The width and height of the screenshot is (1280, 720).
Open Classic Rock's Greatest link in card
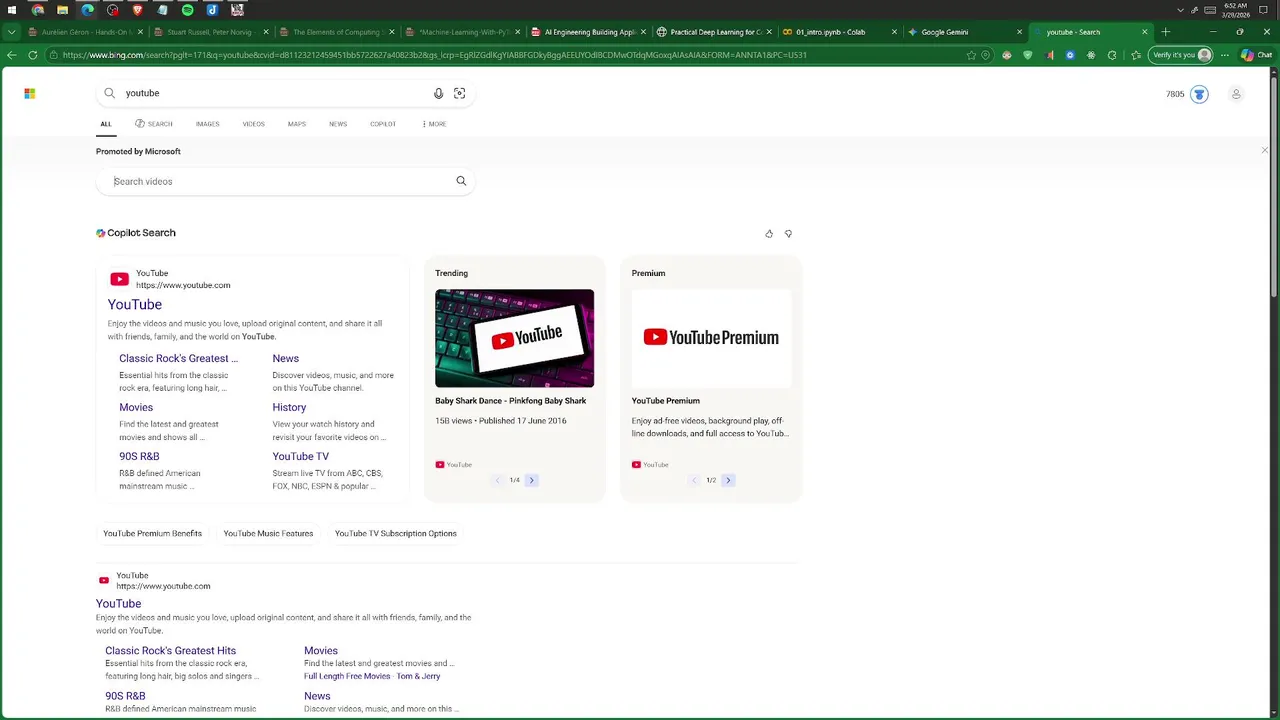pyautogui.click(x=179, y=358)
